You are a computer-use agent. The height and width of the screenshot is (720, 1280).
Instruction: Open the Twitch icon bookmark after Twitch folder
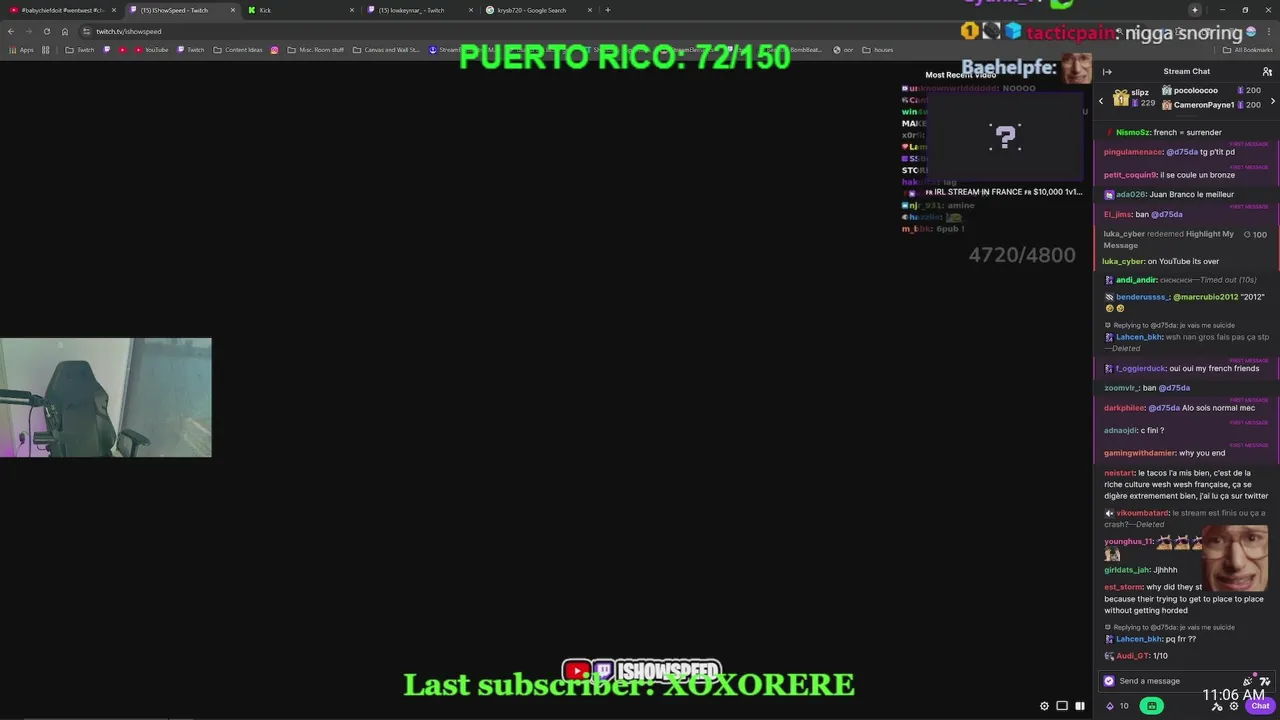coord(107,50)
